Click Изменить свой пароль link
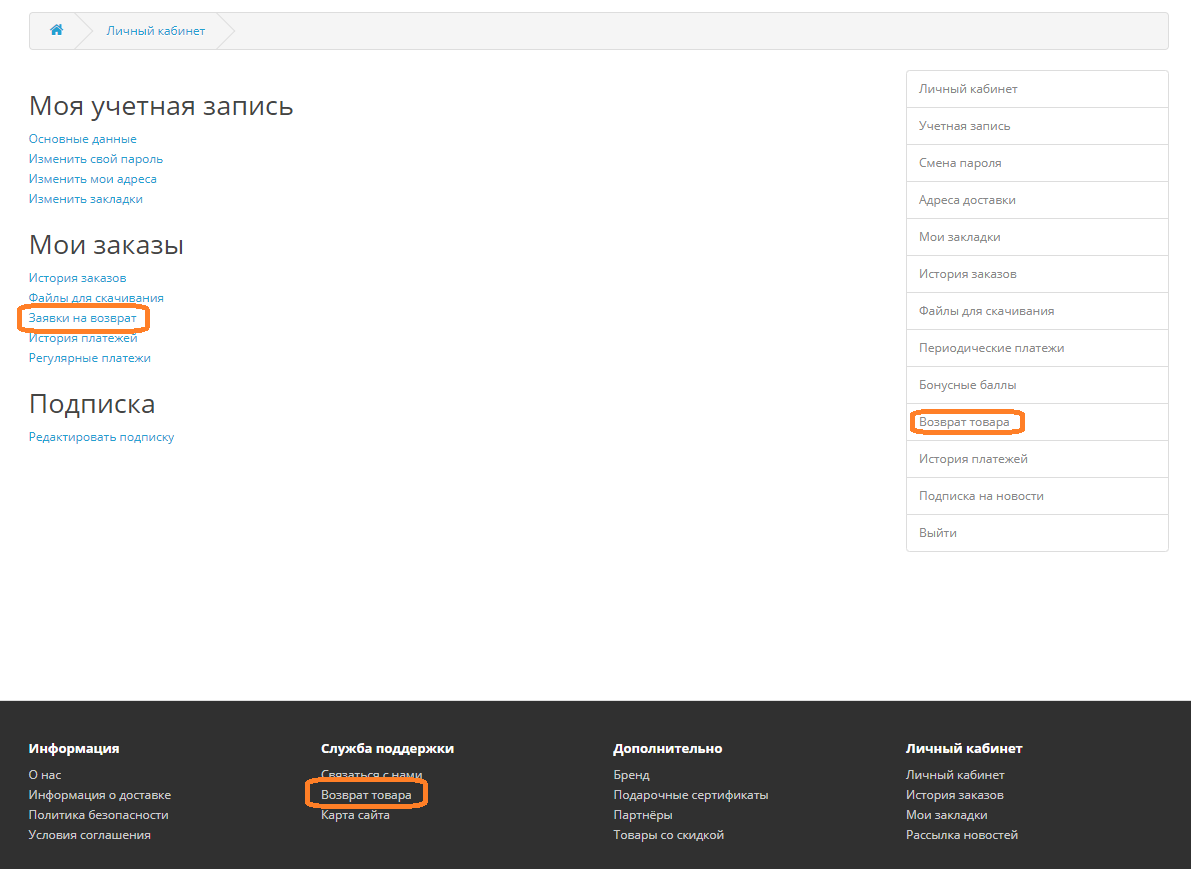This screenshot has height=869, width=1191. [x=95, y=159]
